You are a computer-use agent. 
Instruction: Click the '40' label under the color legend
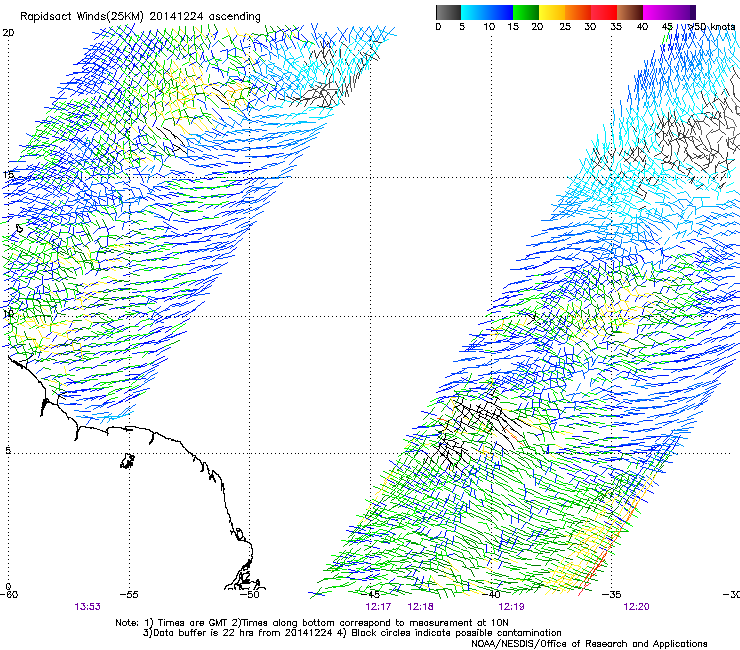coord(642,26)
